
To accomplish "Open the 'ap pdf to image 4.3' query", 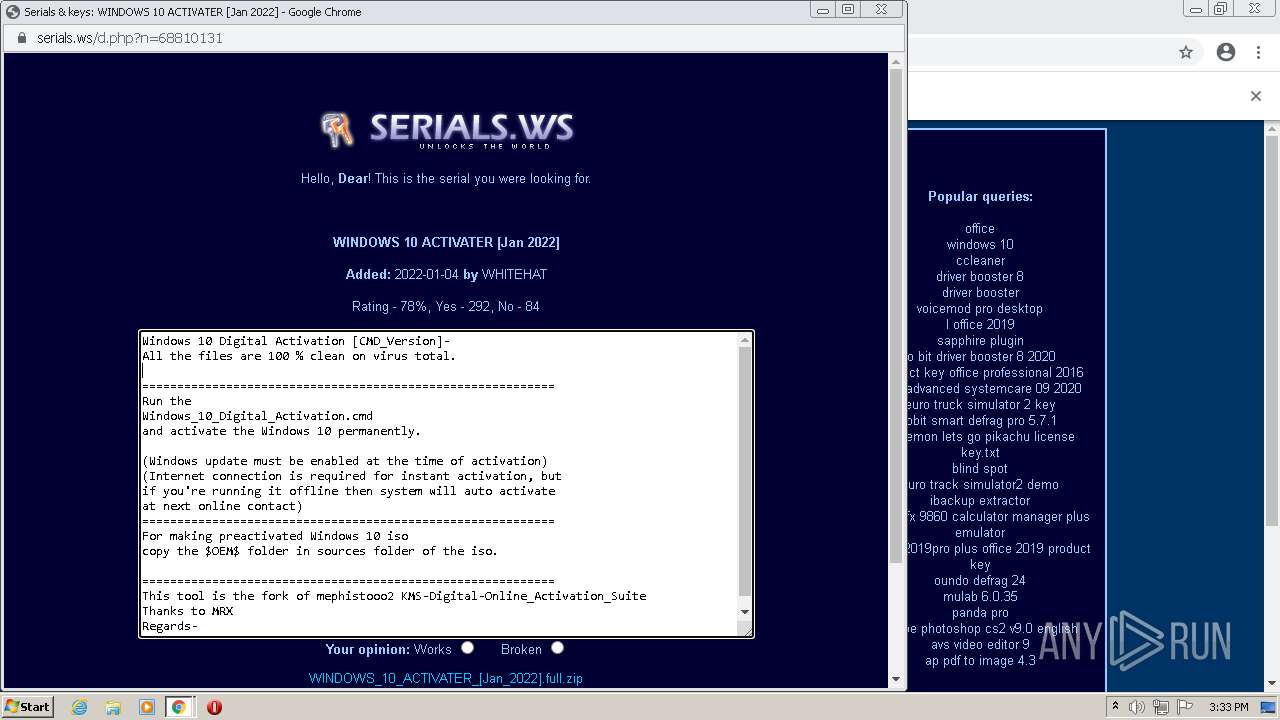I will 980,660.
